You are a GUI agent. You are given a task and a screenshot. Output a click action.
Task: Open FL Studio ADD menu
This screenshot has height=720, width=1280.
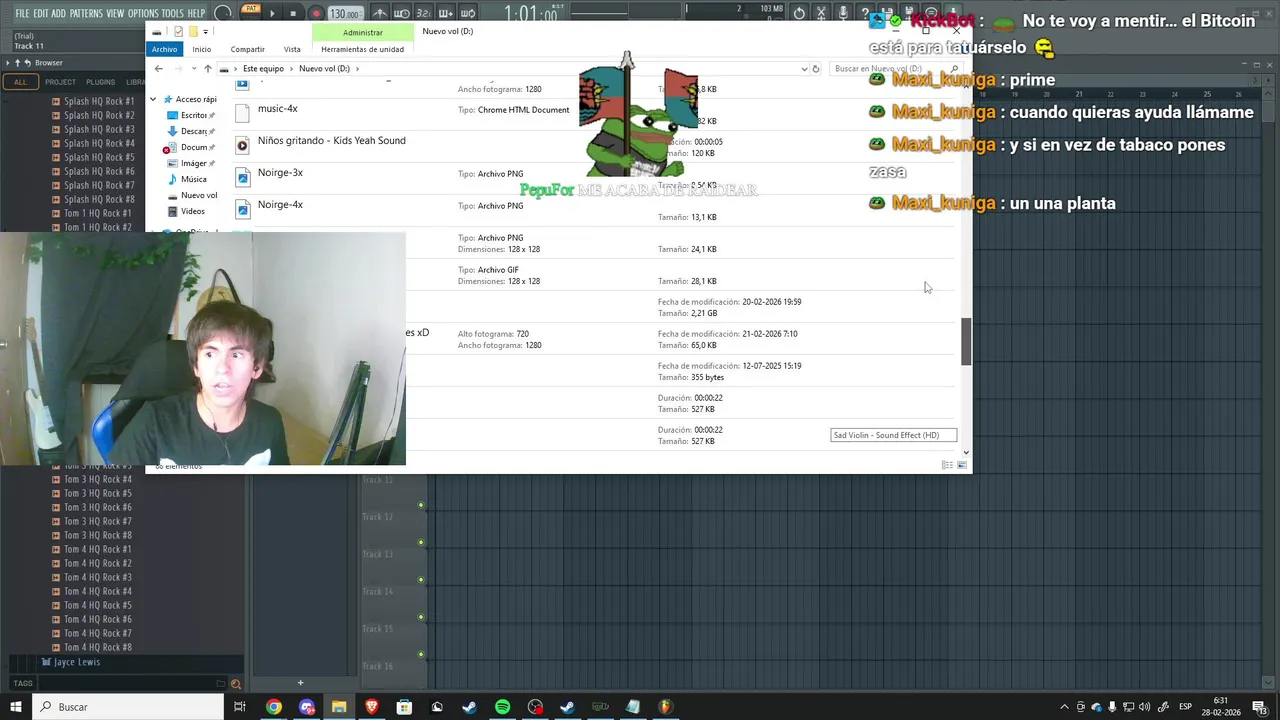59,13
